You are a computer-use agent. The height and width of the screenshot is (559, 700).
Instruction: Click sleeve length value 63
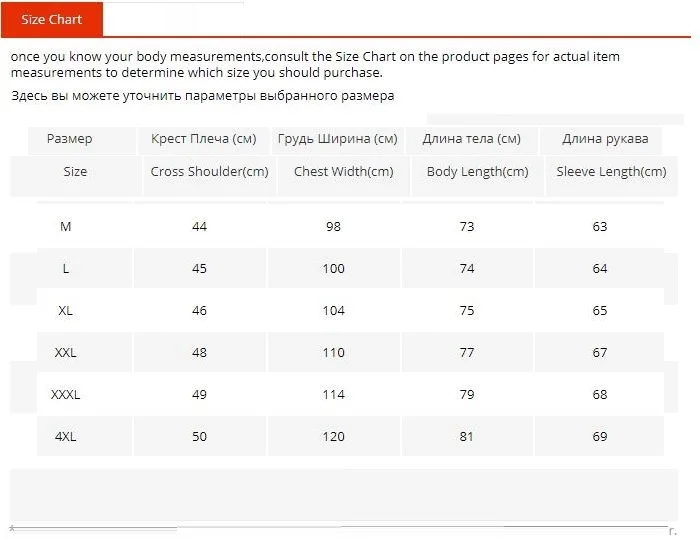click(600, 227)
